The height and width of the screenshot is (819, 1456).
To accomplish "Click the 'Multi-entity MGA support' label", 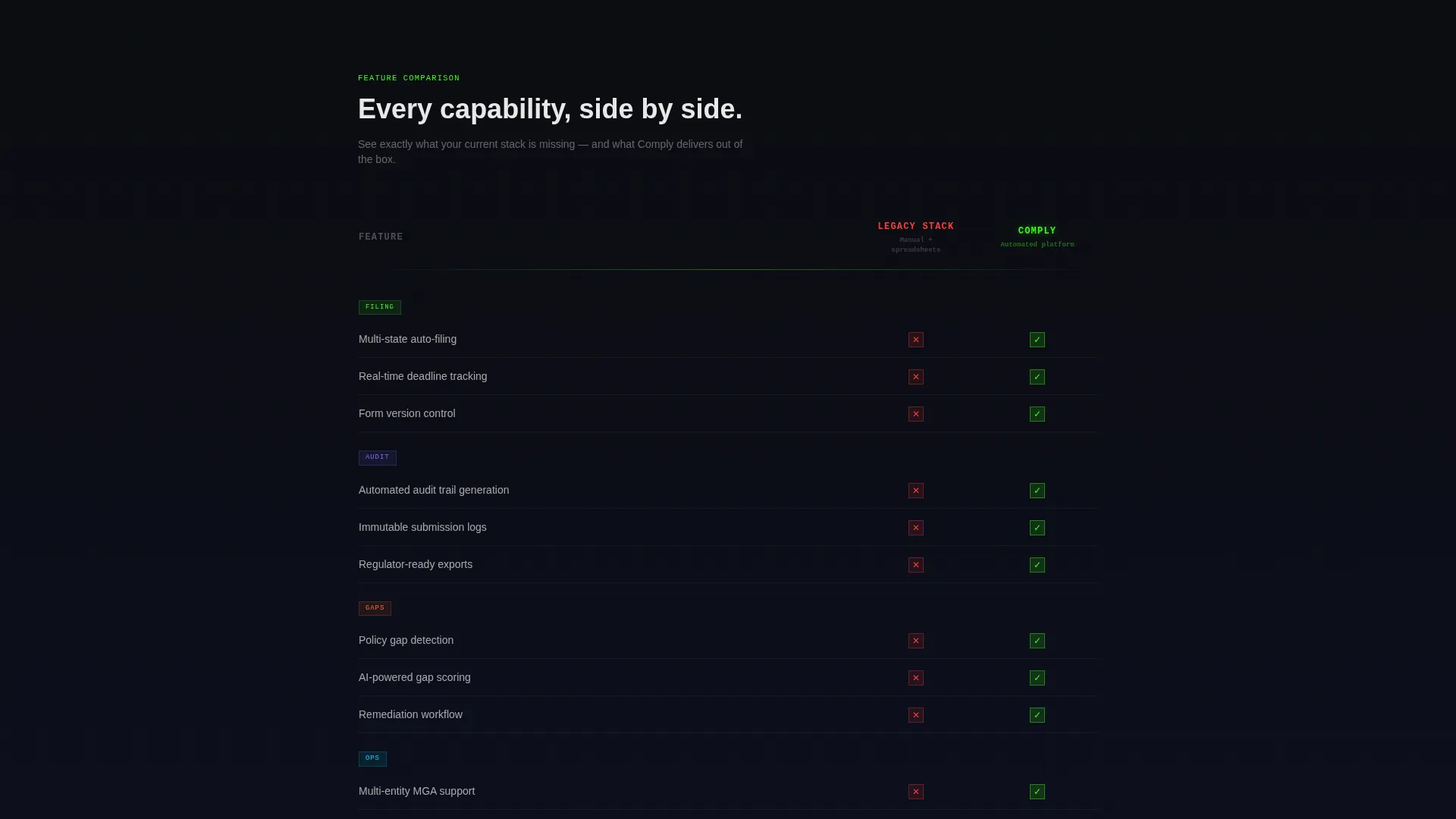I will point(416,791).
